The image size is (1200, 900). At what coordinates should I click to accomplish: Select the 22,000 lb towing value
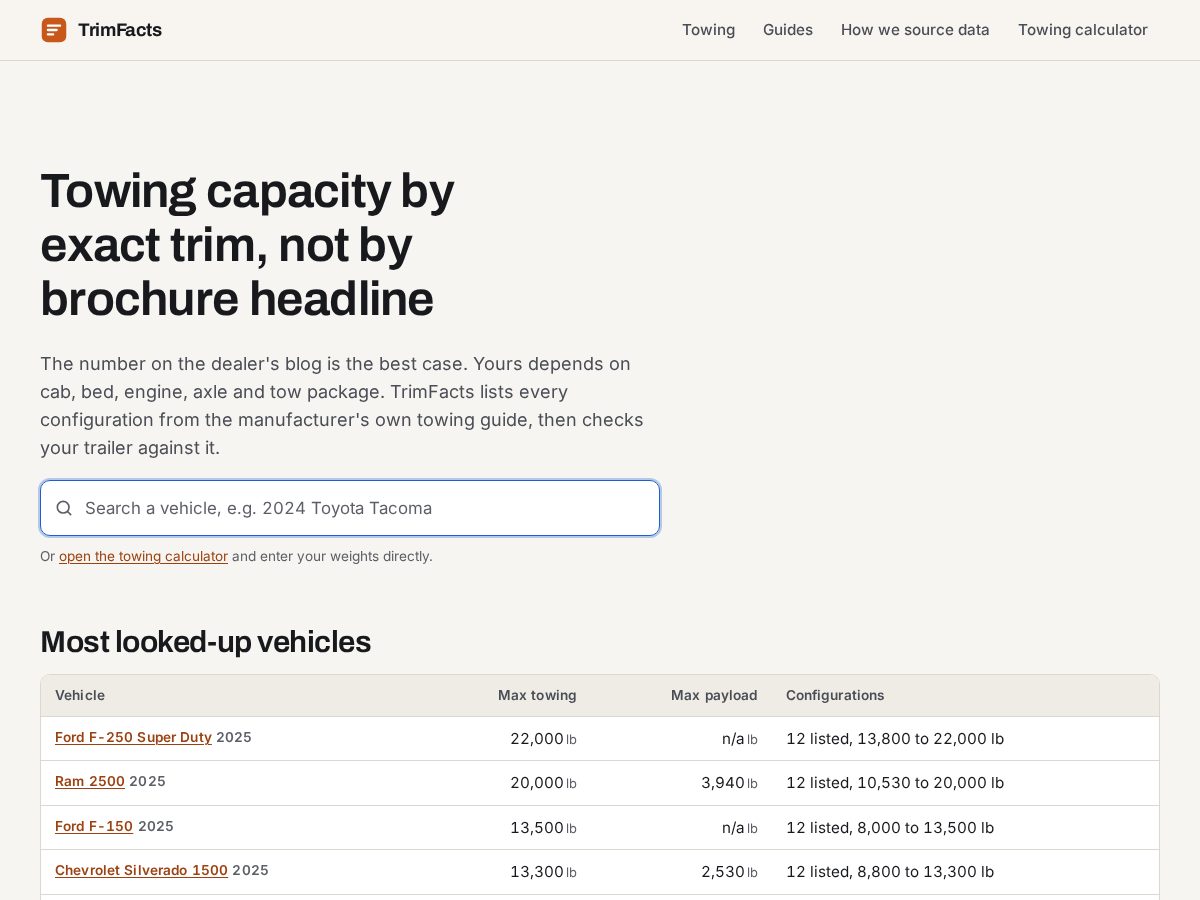[543, 739]
